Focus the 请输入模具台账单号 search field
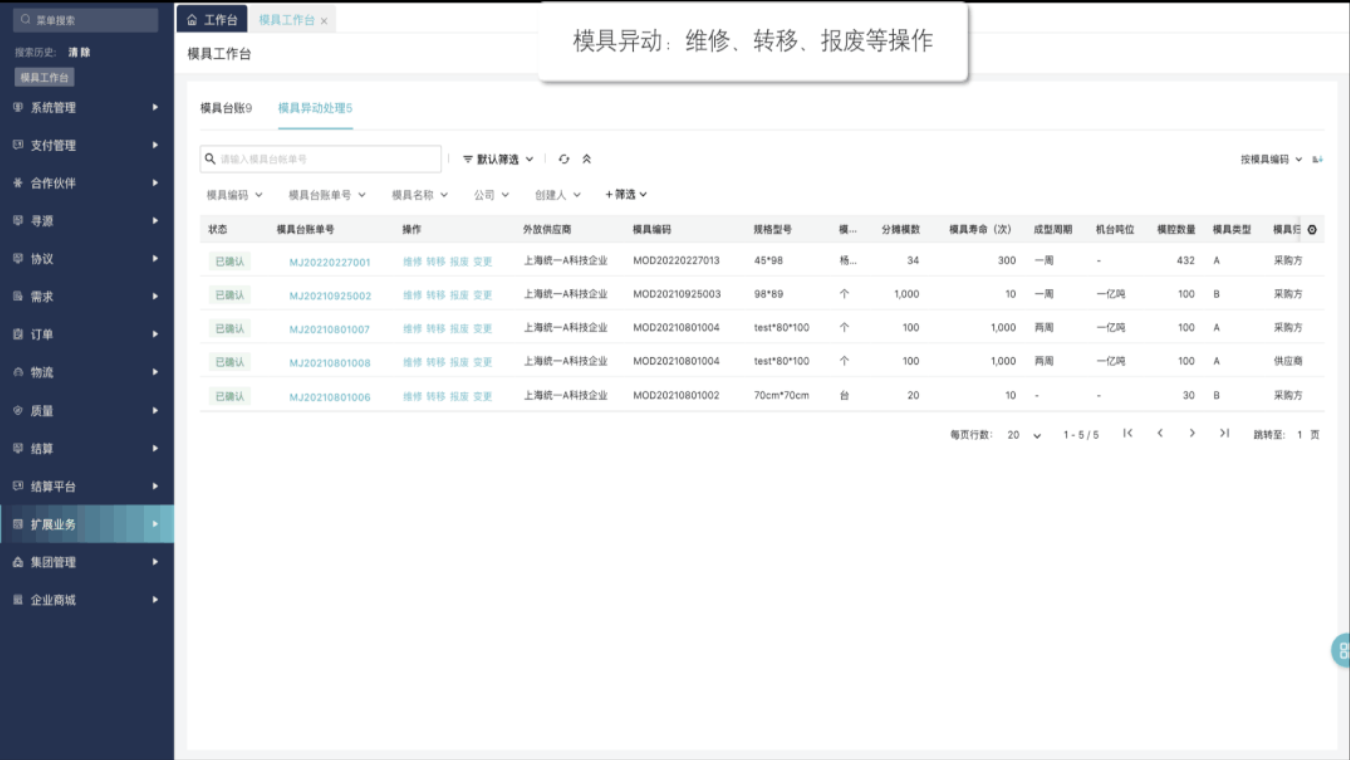 [x=321, y=159]
